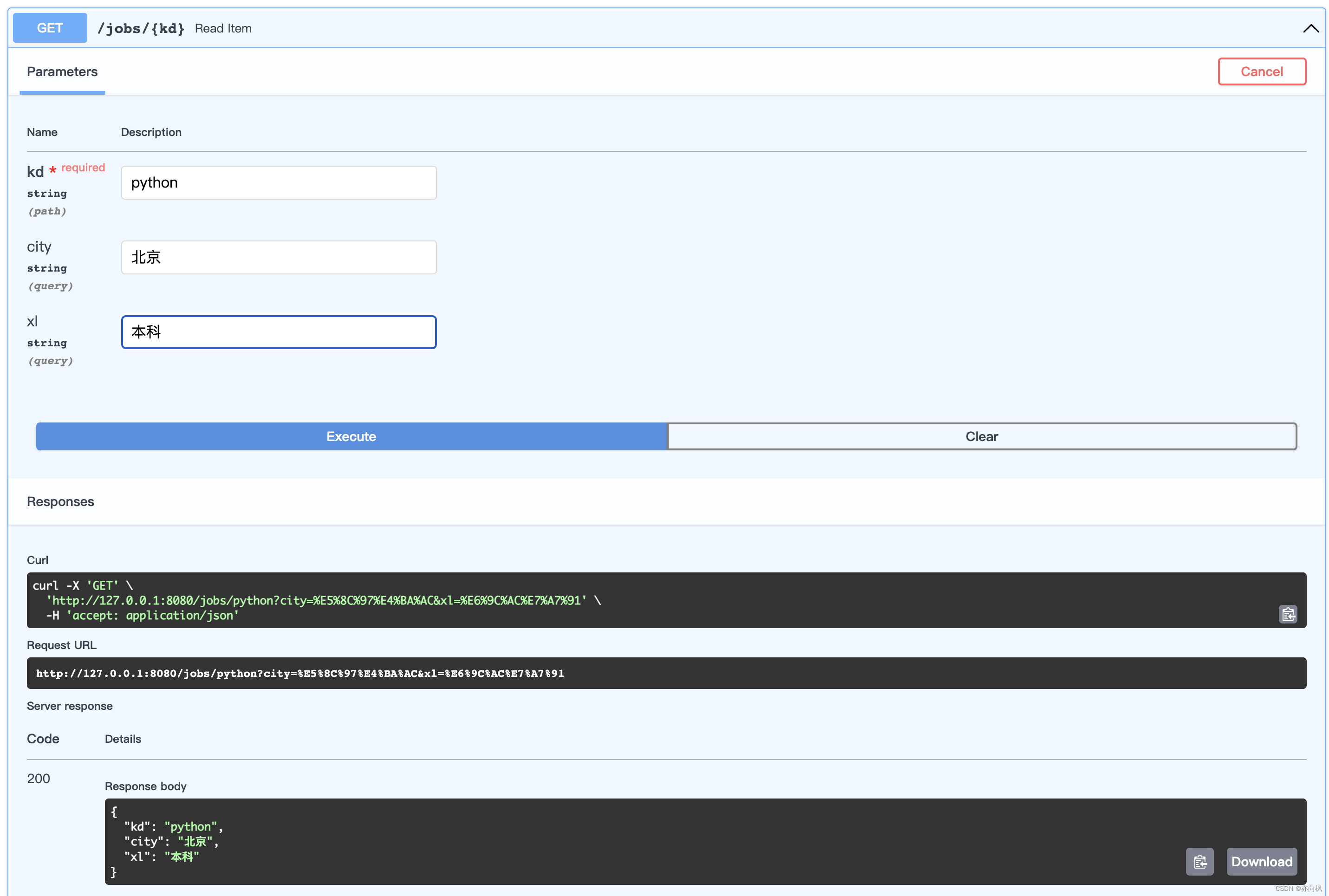Click the collapse endpoint panel icon

coord(1311,28)
